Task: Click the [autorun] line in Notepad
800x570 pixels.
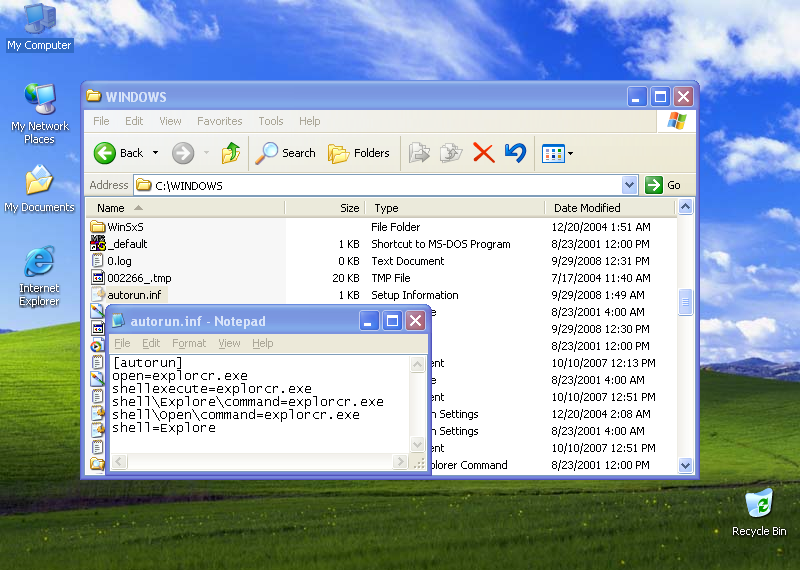Action: click(x=147, y=362)
